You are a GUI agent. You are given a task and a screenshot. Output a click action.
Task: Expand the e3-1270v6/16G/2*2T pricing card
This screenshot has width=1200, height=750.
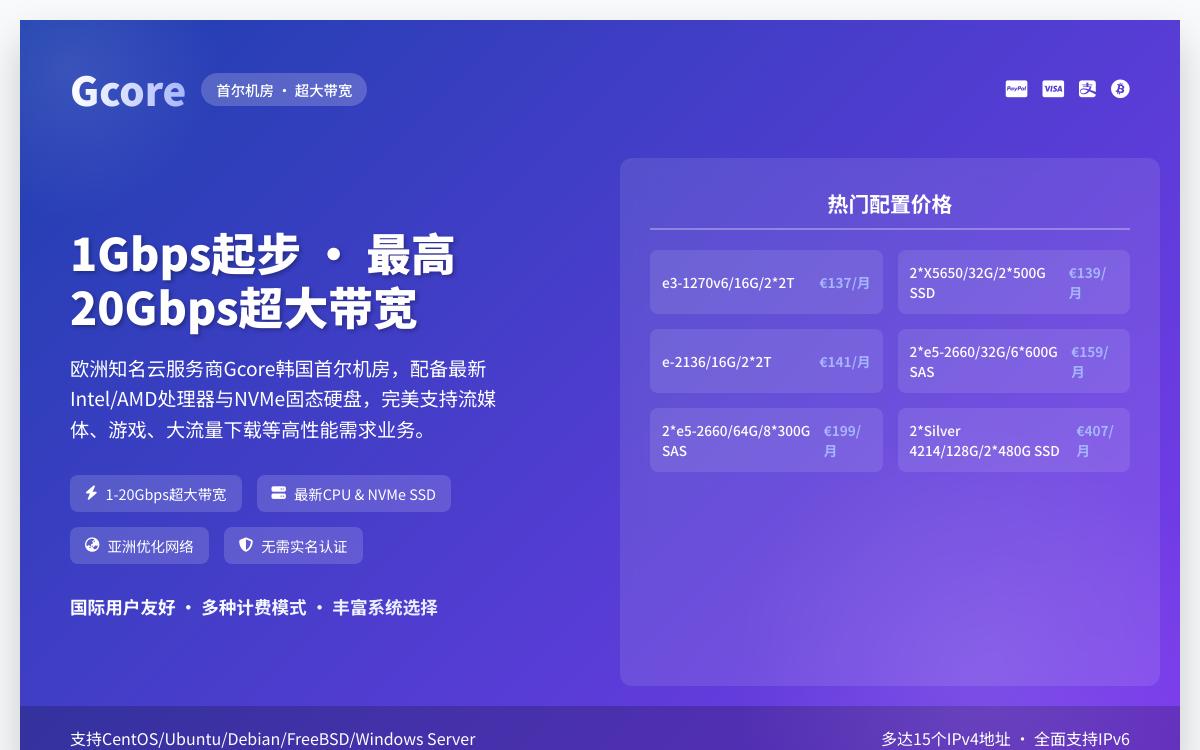(x=766, y=282)
